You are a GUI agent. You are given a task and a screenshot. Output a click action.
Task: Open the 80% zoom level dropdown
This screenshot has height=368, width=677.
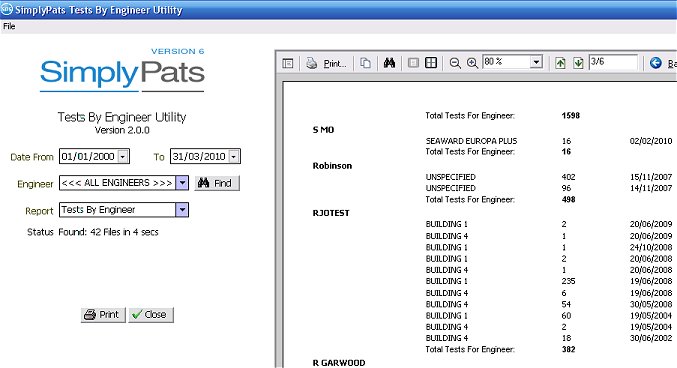[x=536, y=62]
